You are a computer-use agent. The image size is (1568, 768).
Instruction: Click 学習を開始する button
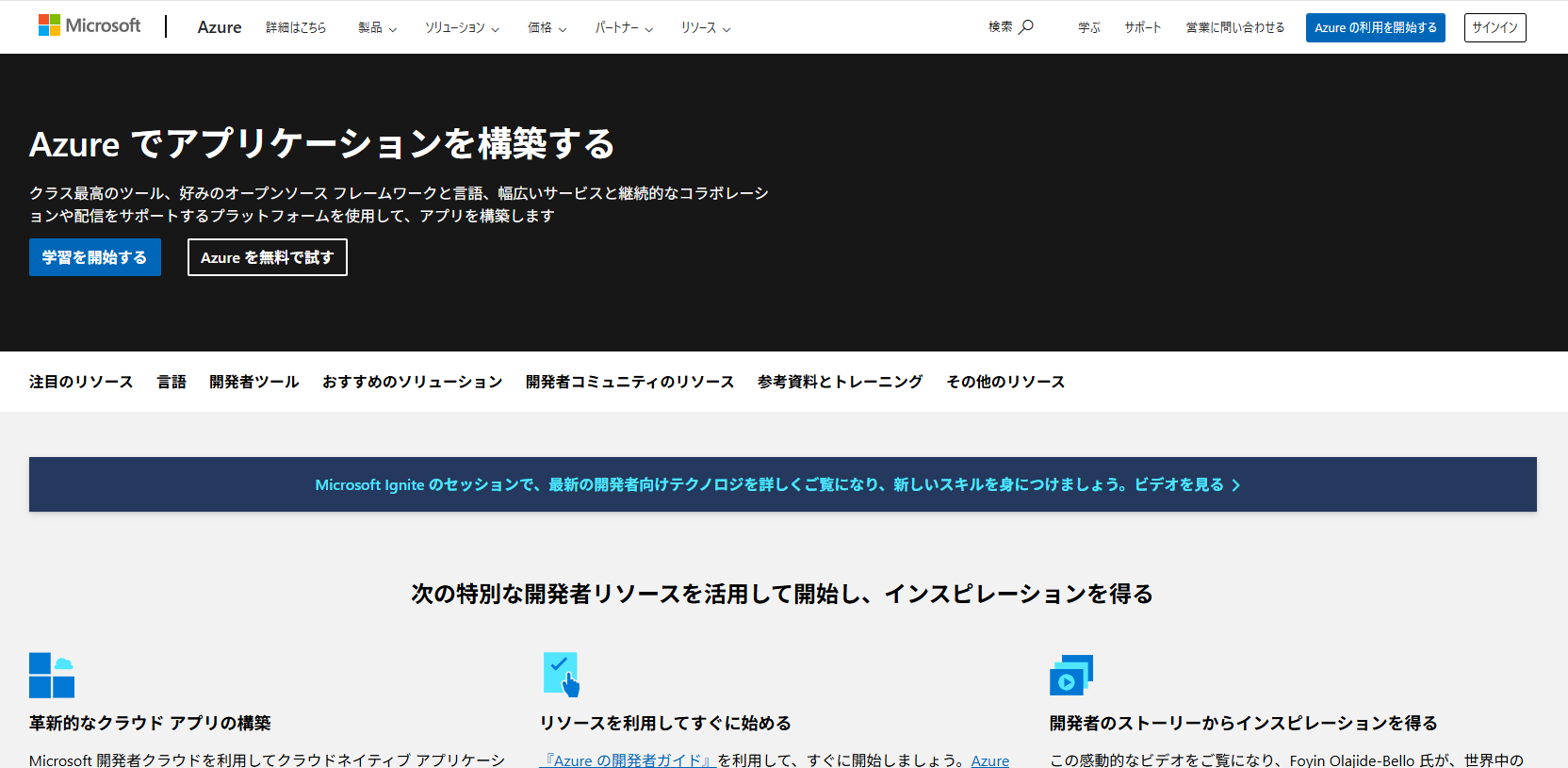click(x=95, y=257)
